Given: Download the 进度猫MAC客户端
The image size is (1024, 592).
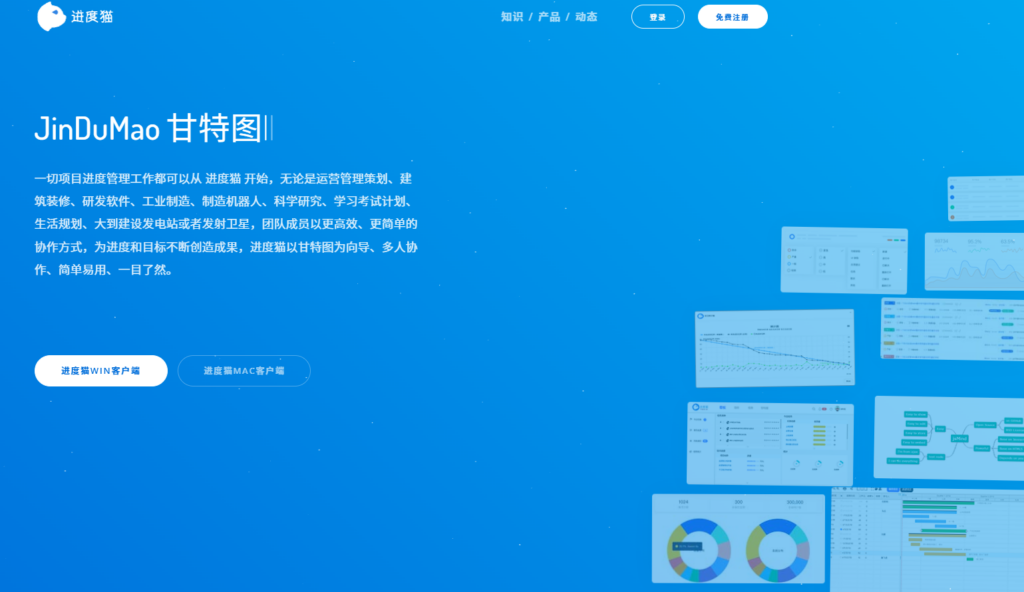Looking at the screenshot, I should pyautogui.click(x=243, y=370).
